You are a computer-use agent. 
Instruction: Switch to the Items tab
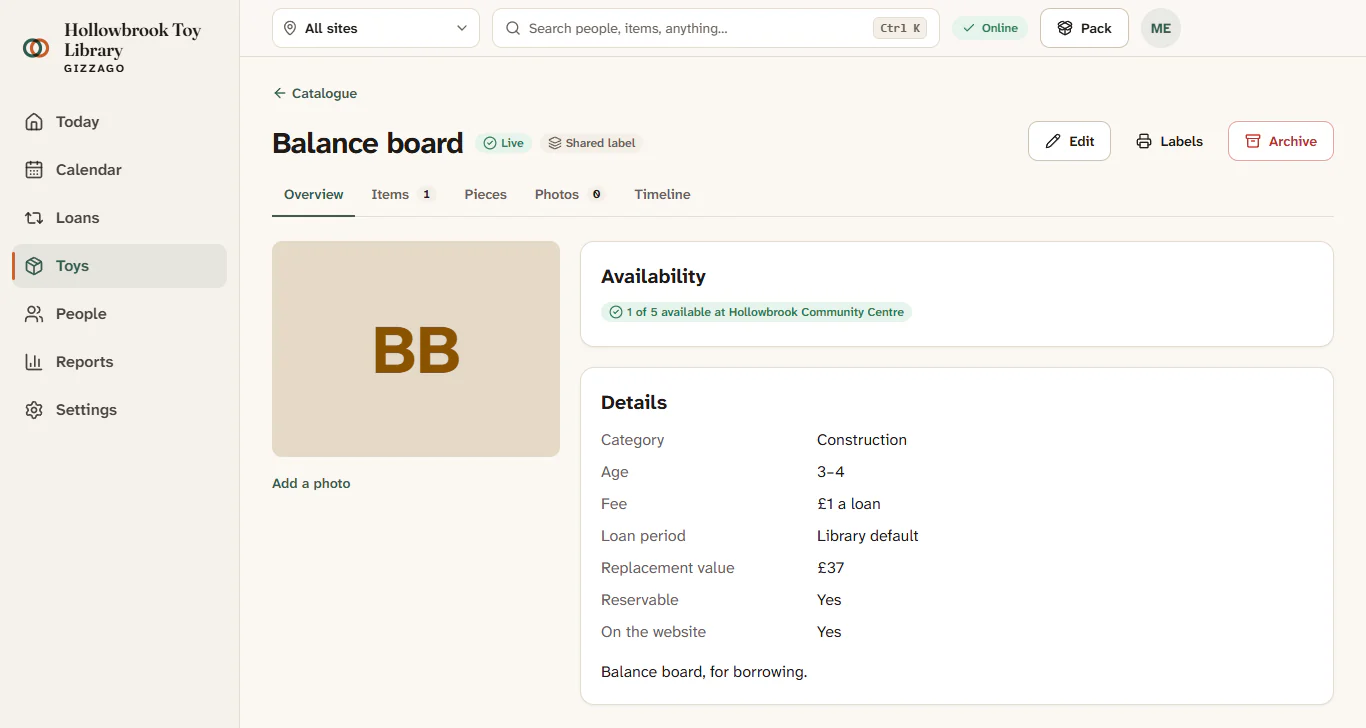coord(403,195)
